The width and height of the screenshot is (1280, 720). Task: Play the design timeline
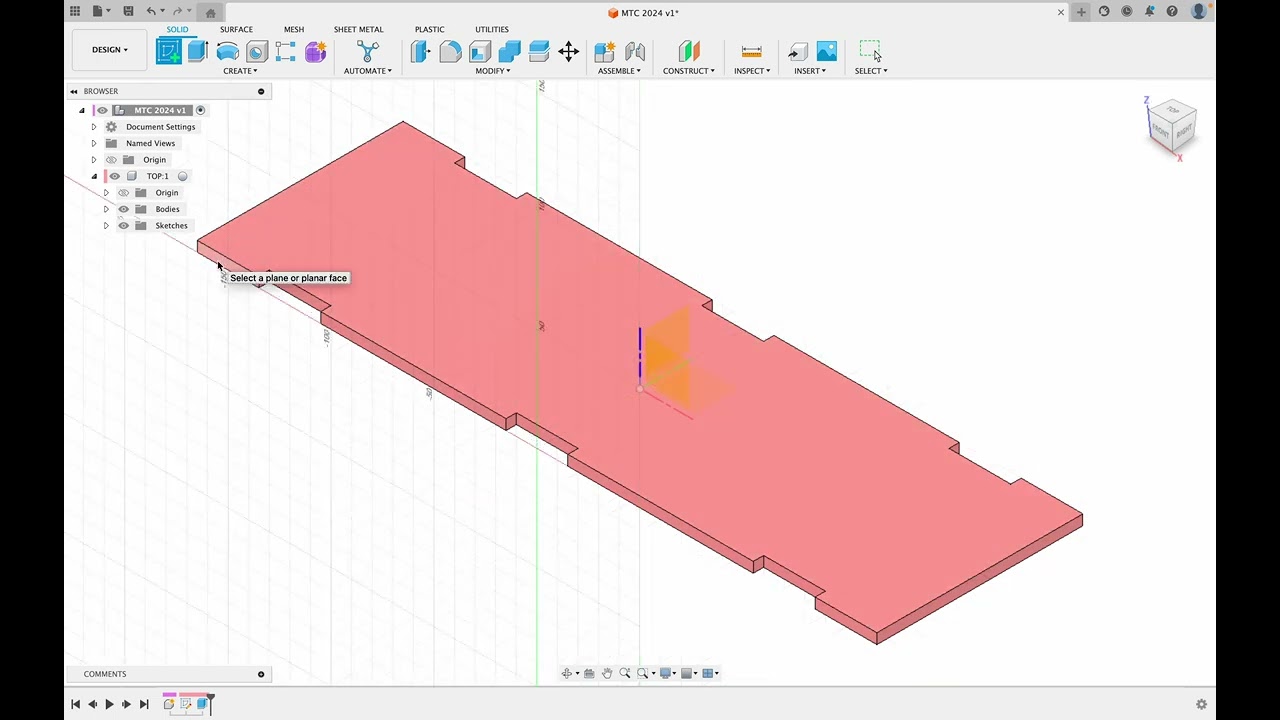click(x=109, y=704)
